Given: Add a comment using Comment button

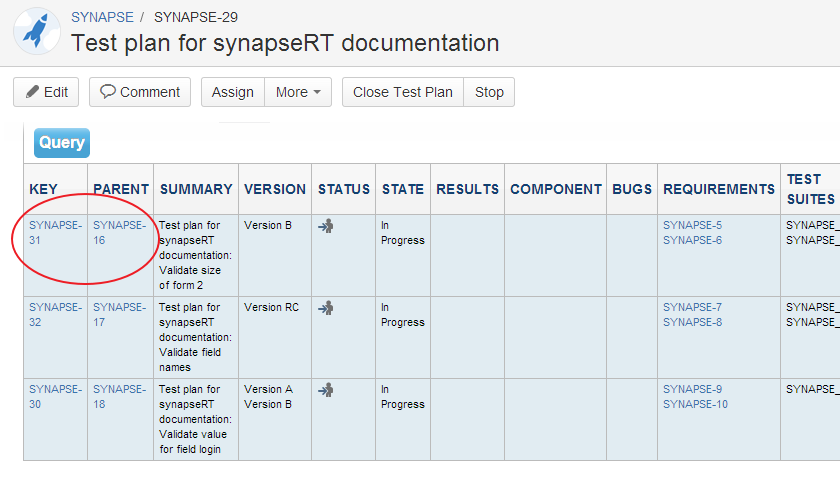Looking at the screenshot, I should (x=140, y=92).
